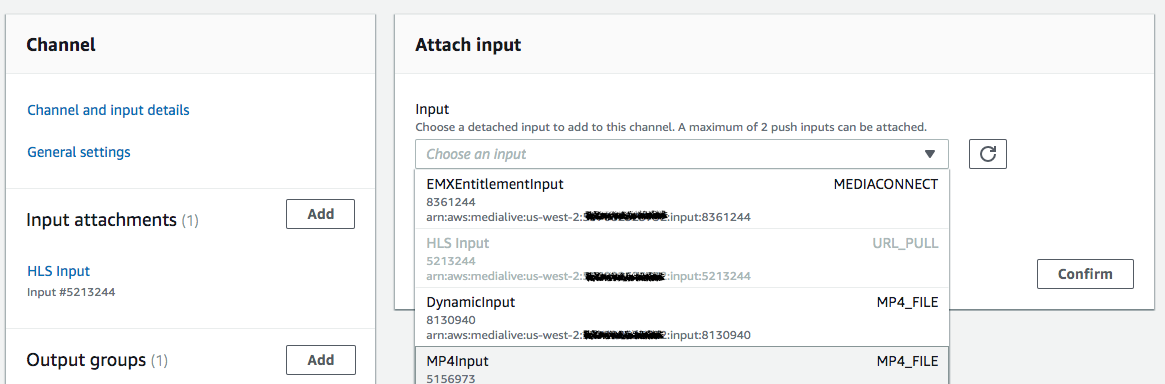The image size is (1165, 384).
Task: Click the ARN ending in input:8361244
Action: coord(588,217)
